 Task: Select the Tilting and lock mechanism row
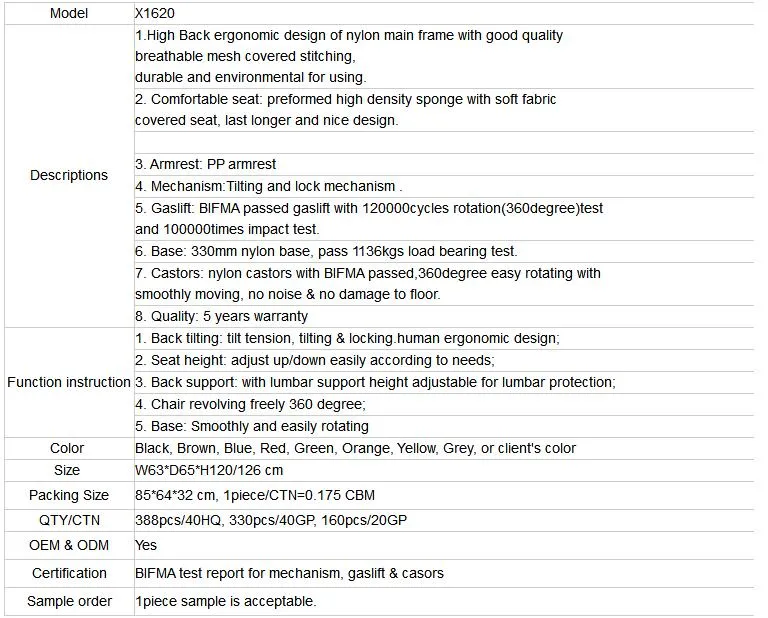tap(268, 186)
